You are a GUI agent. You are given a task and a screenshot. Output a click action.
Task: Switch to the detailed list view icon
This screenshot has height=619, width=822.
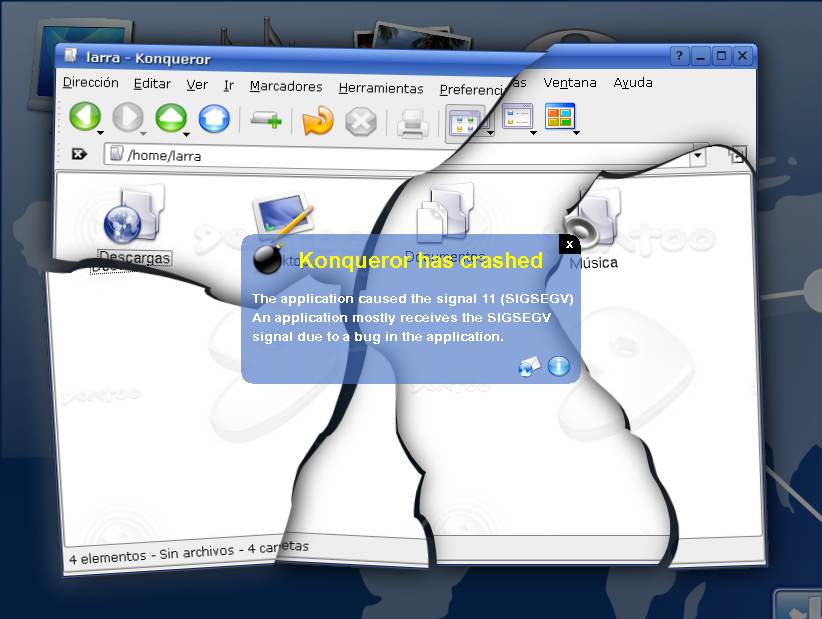coord(517,116)
